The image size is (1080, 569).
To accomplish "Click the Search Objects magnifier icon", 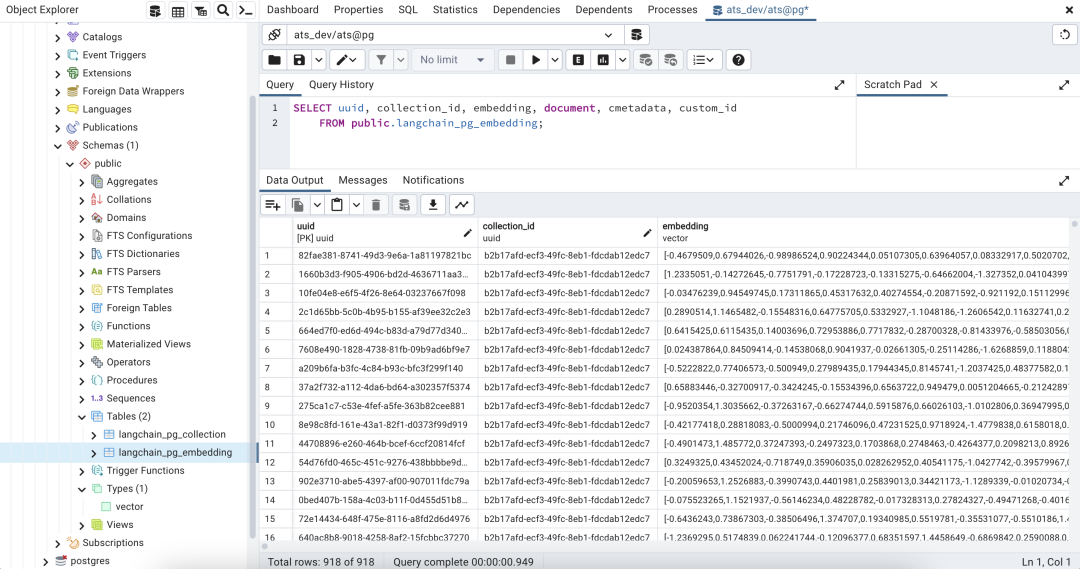I will [x=223, y=11].
